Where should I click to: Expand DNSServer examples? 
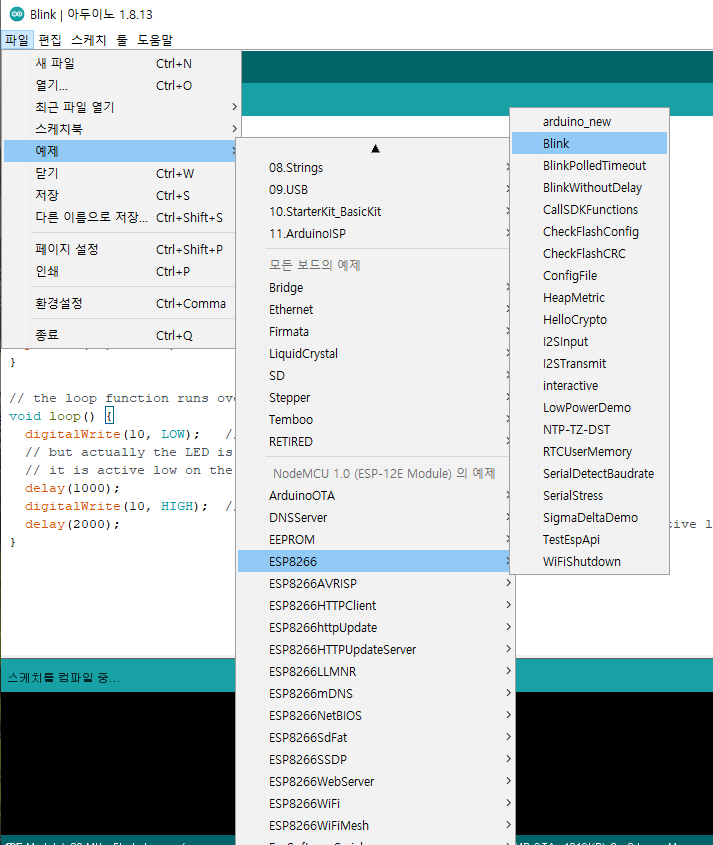[x=374, y=518]
